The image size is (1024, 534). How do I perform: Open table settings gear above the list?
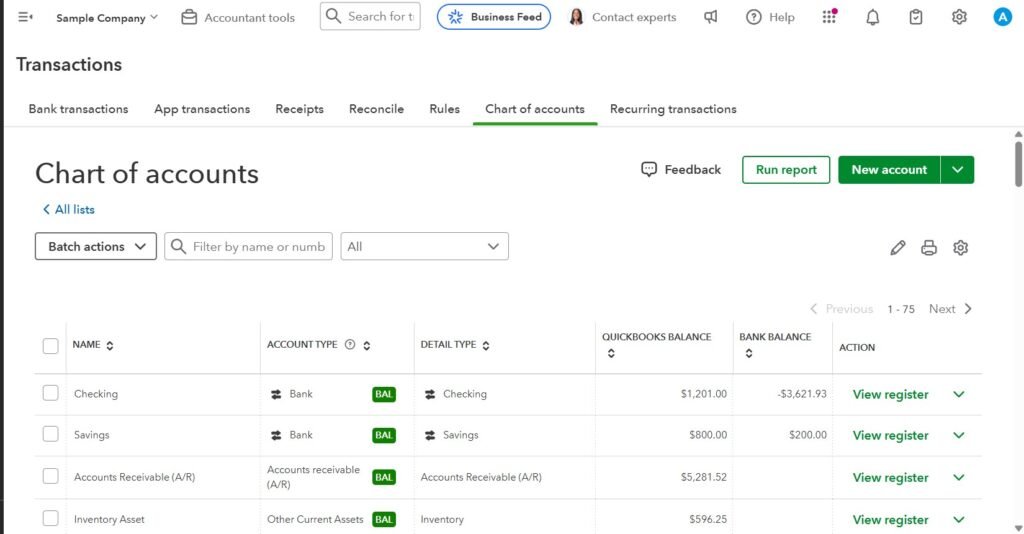coord(961,248)
